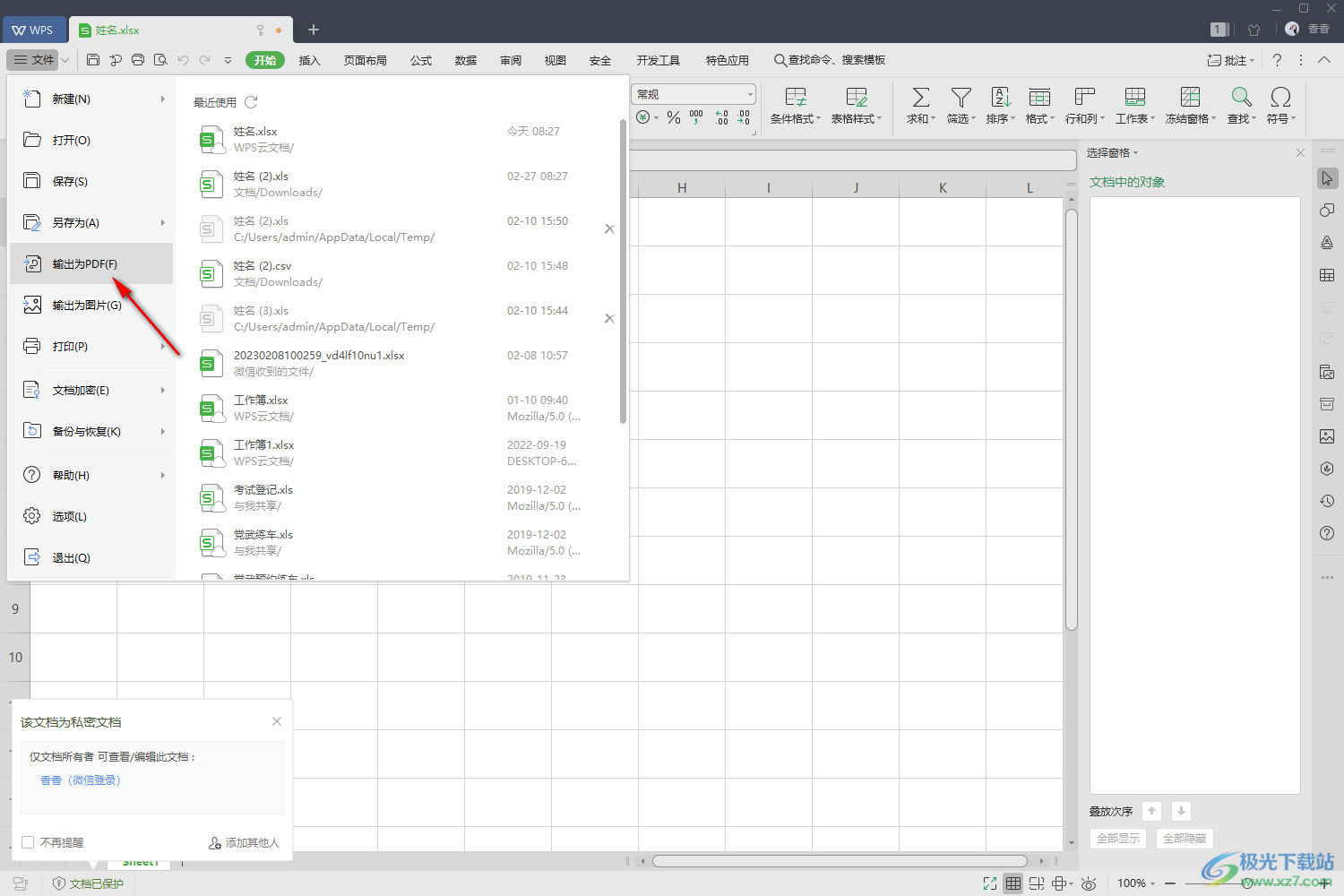The image size is (1344, 896).
Task: Click the save icon in quick access toolbar
Action: tap(93, 60)
